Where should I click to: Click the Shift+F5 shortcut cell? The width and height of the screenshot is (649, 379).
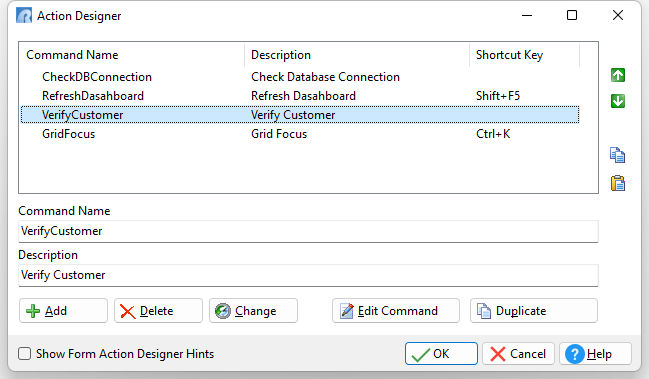pos(498,96)
